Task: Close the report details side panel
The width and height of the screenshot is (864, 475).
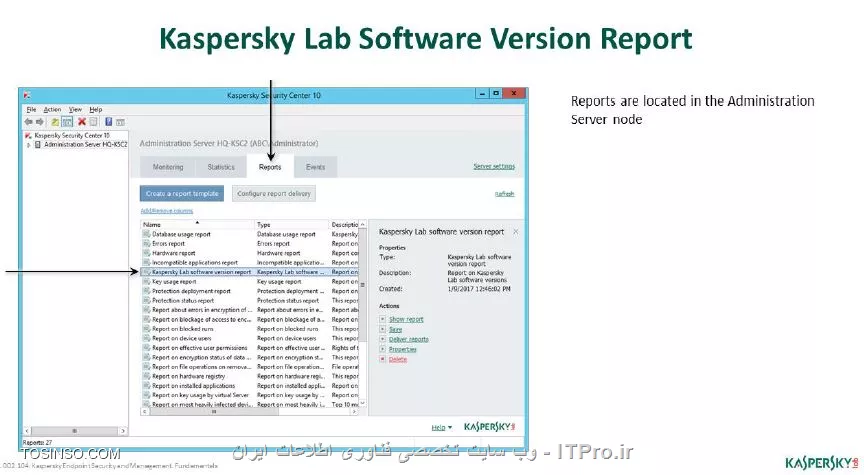Action: click(x=516, y=232)
